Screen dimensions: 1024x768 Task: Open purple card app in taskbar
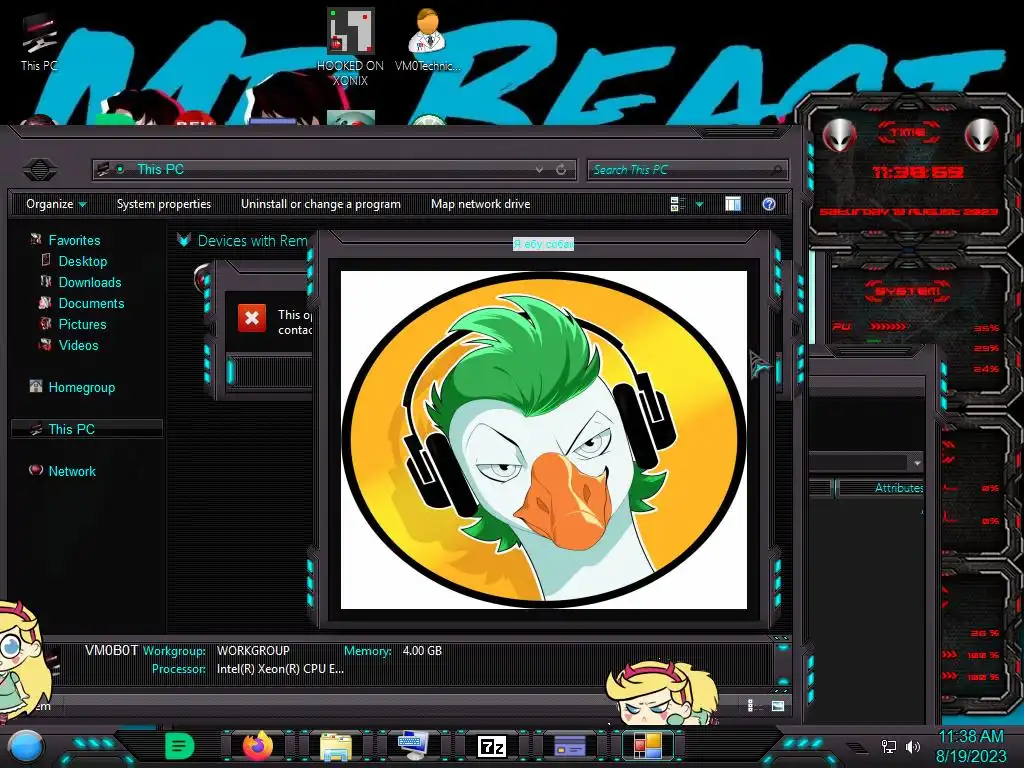(569, 746)
